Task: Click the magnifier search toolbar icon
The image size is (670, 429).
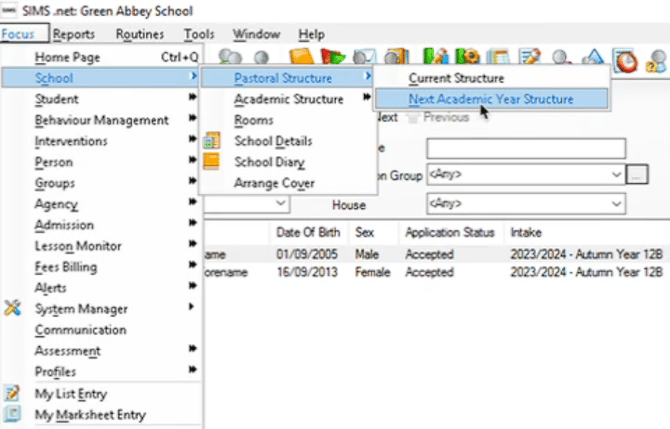Action: click(561, 58)
